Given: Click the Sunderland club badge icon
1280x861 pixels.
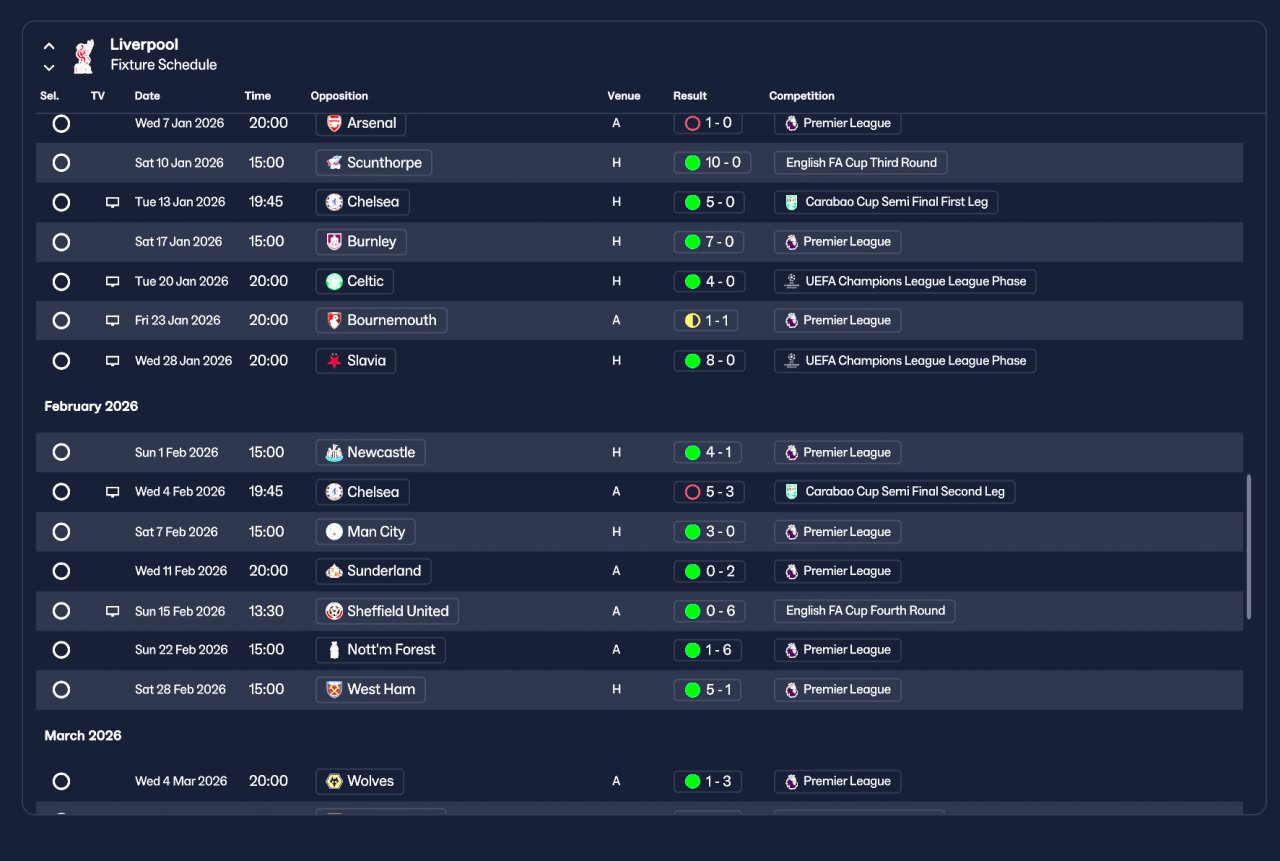Looking at the screenshot, I should click(334, 571).
